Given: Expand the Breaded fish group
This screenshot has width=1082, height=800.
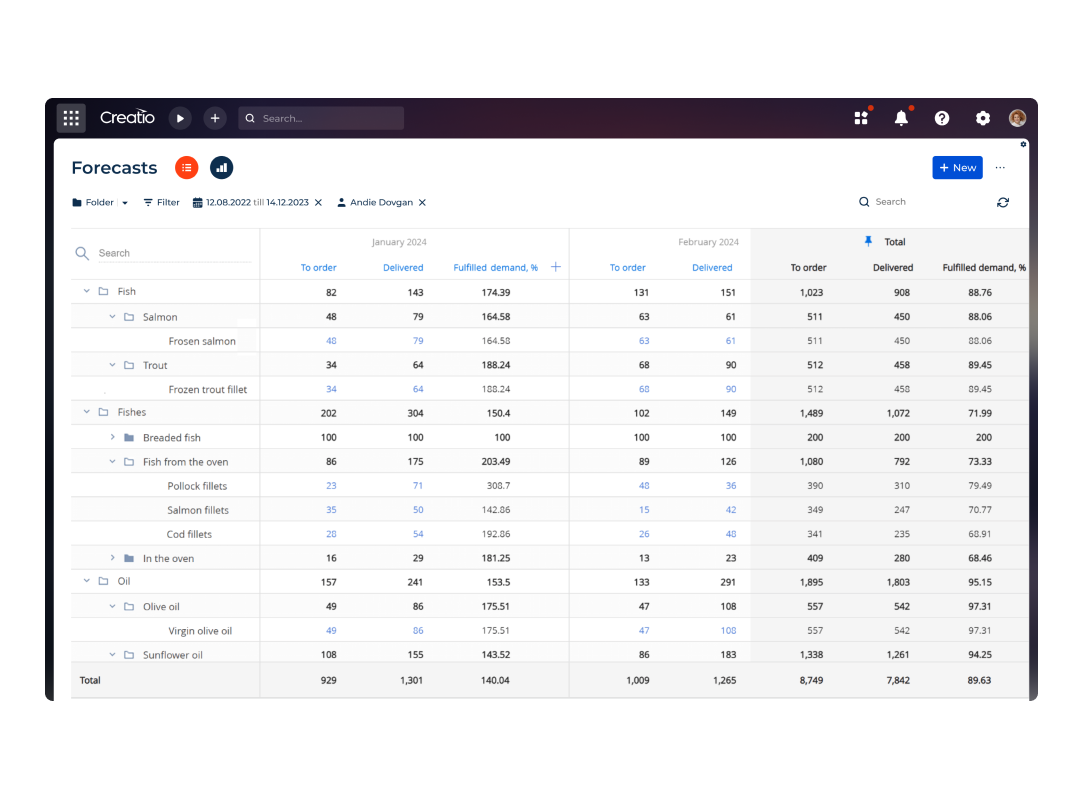Looking at the screenshot, I should [x=112, y=437].
